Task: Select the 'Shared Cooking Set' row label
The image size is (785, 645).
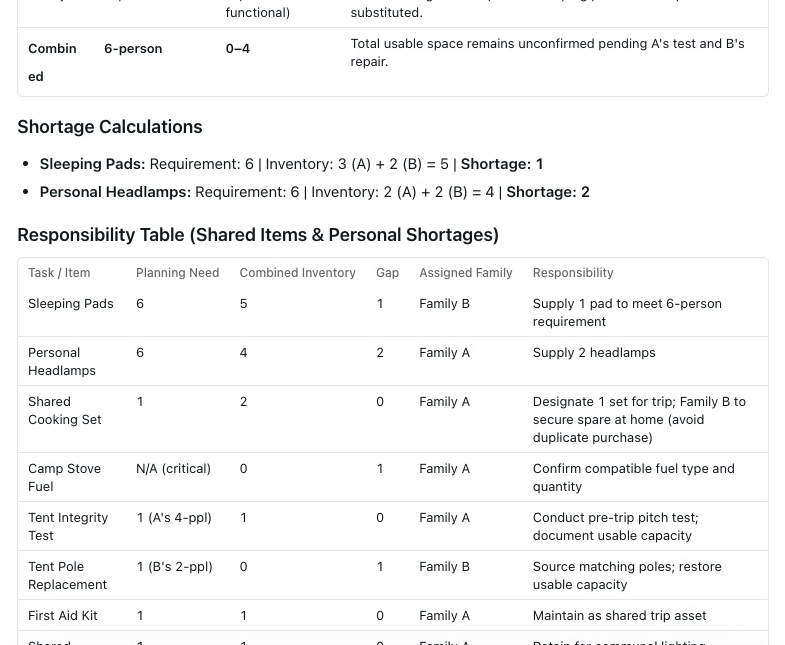Action: (65, 411)
